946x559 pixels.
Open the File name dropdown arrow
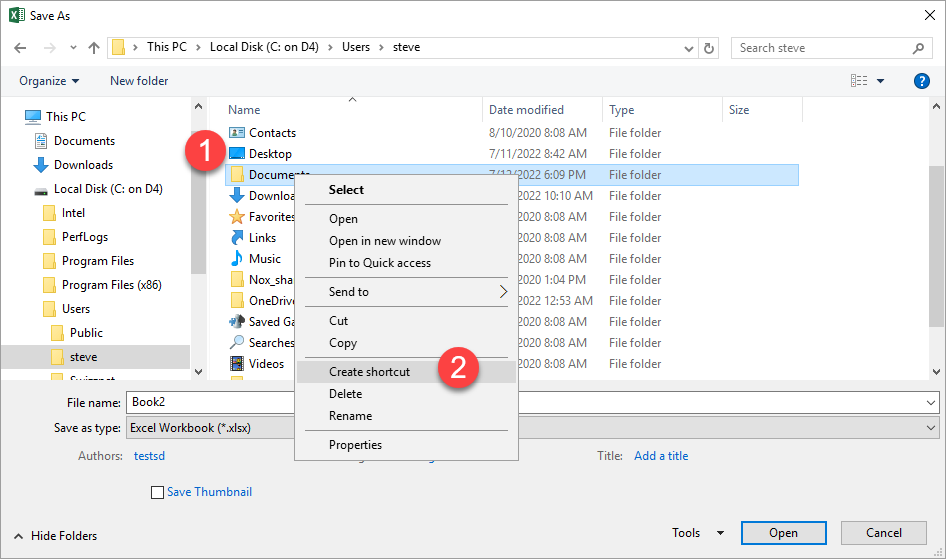point(931,403)
